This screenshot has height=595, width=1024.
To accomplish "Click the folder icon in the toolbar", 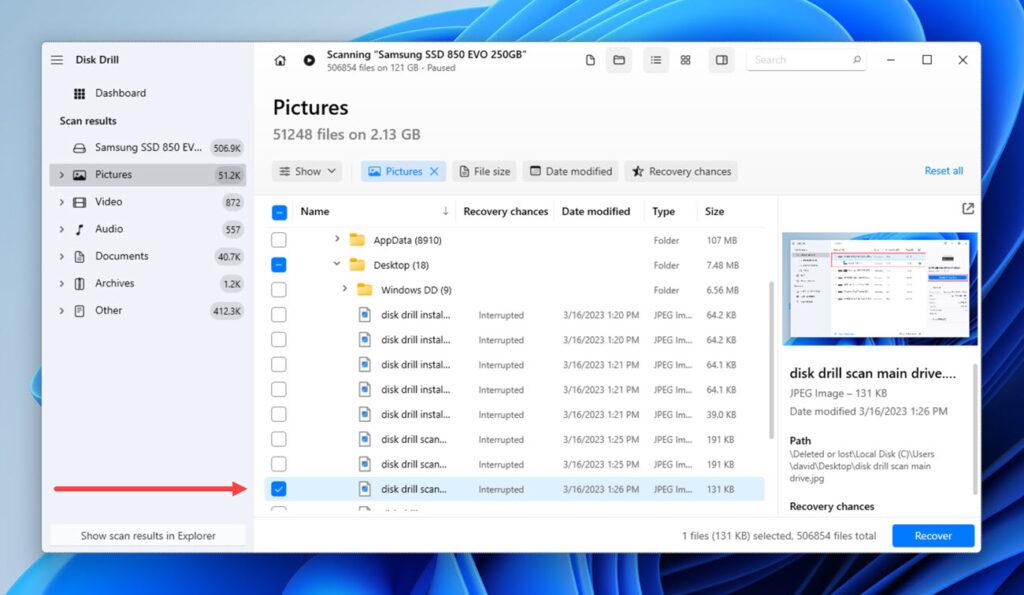I will pyautogui.click(x=618, y=60).
